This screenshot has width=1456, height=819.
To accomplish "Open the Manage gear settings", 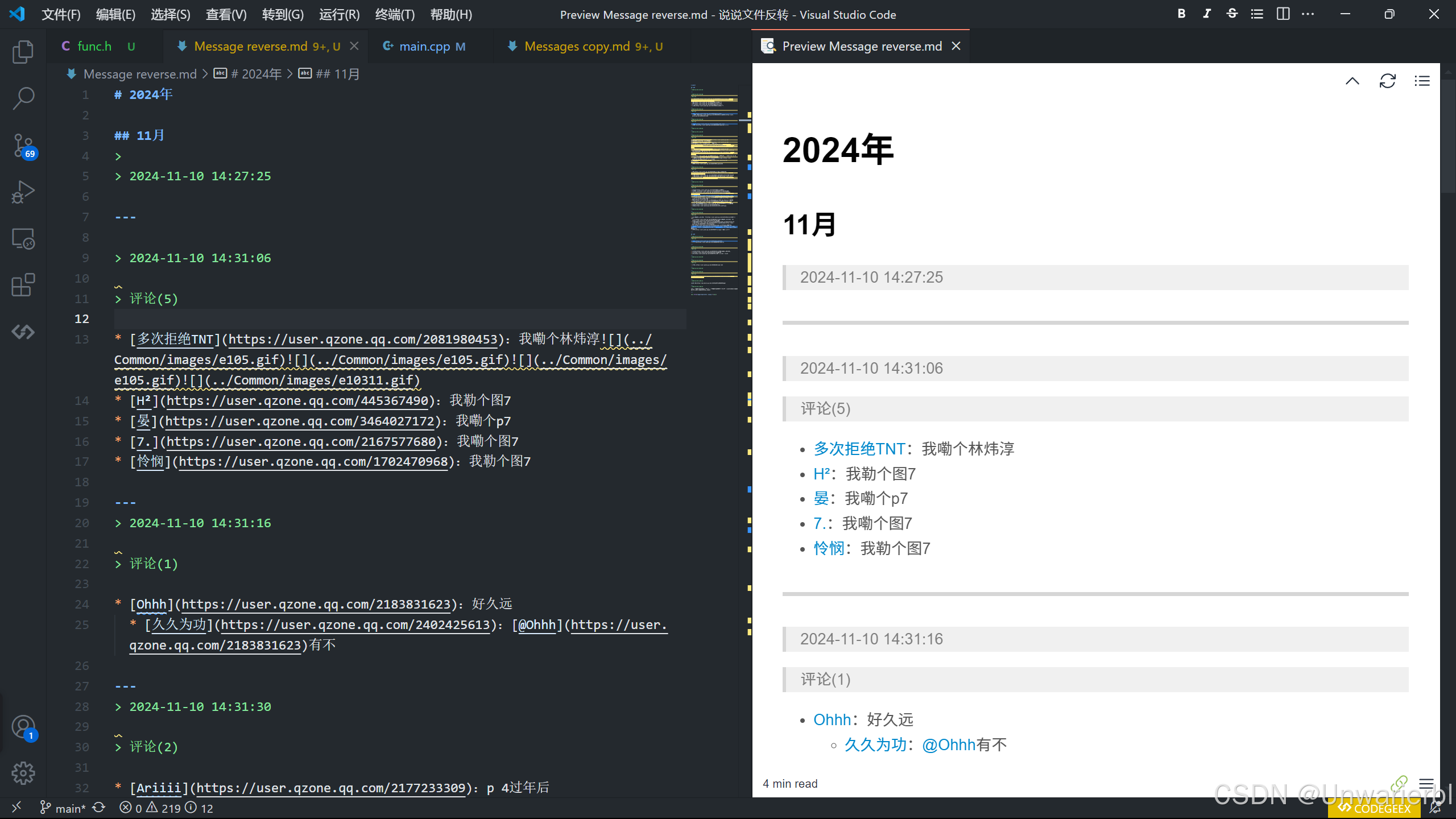I will 23,773.
